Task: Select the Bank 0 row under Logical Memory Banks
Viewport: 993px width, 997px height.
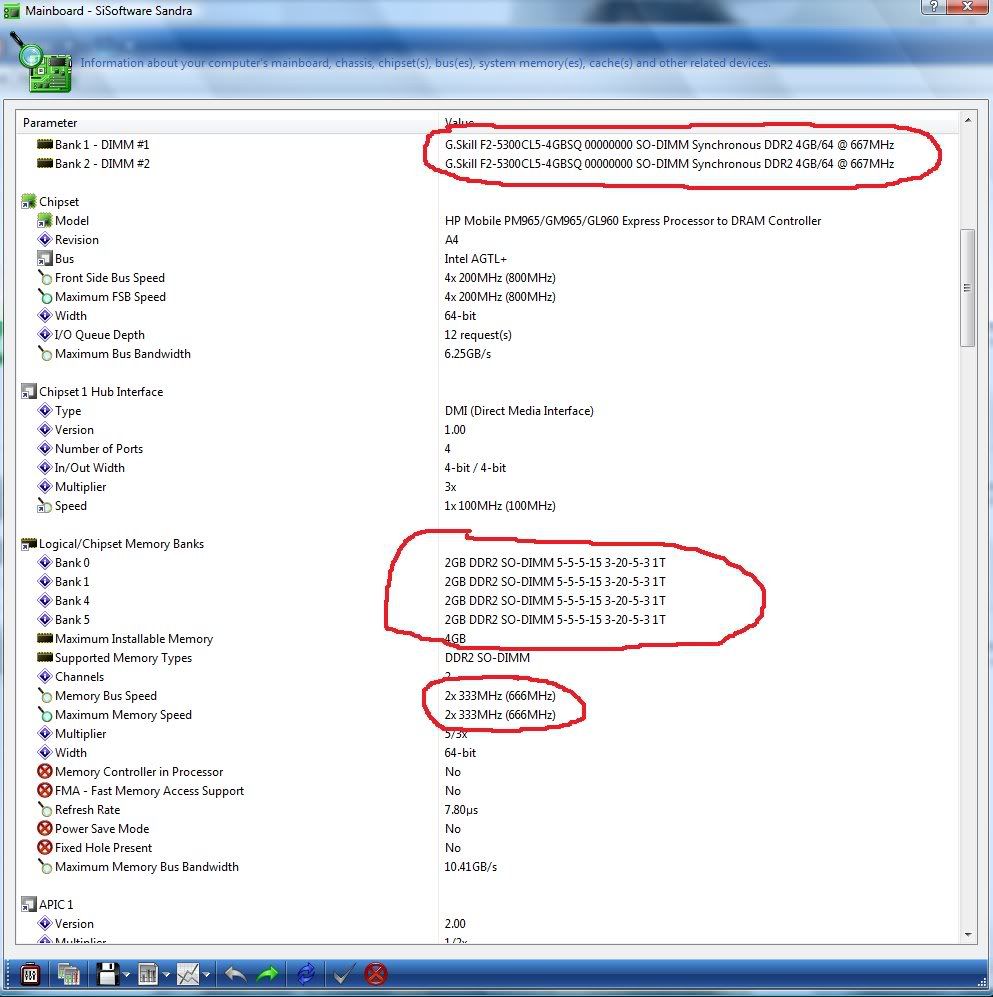Action: [x=486, y=563]
